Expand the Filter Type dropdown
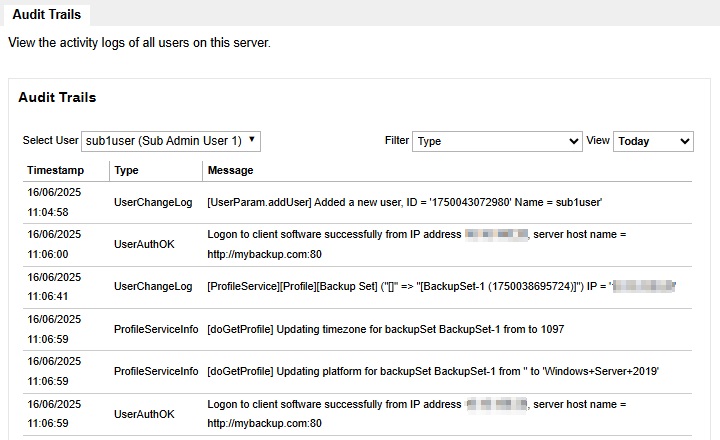 pos(496,141)
